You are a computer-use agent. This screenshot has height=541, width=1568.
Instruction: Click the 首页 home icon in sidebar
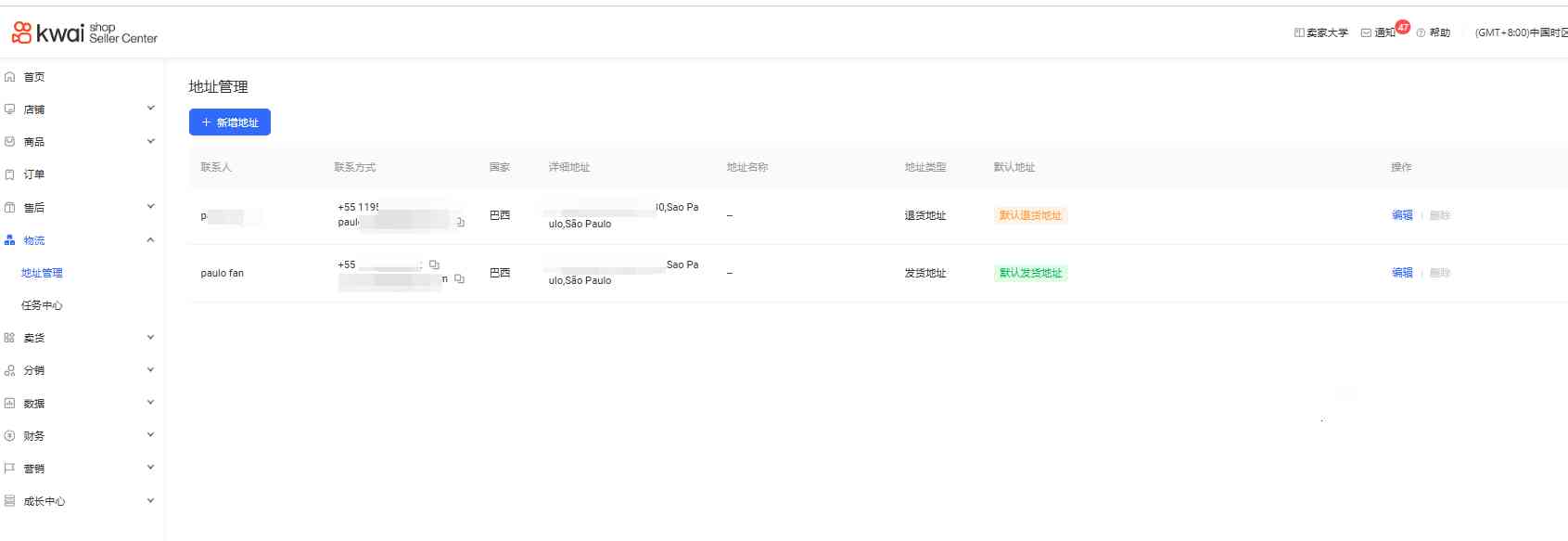9,77
